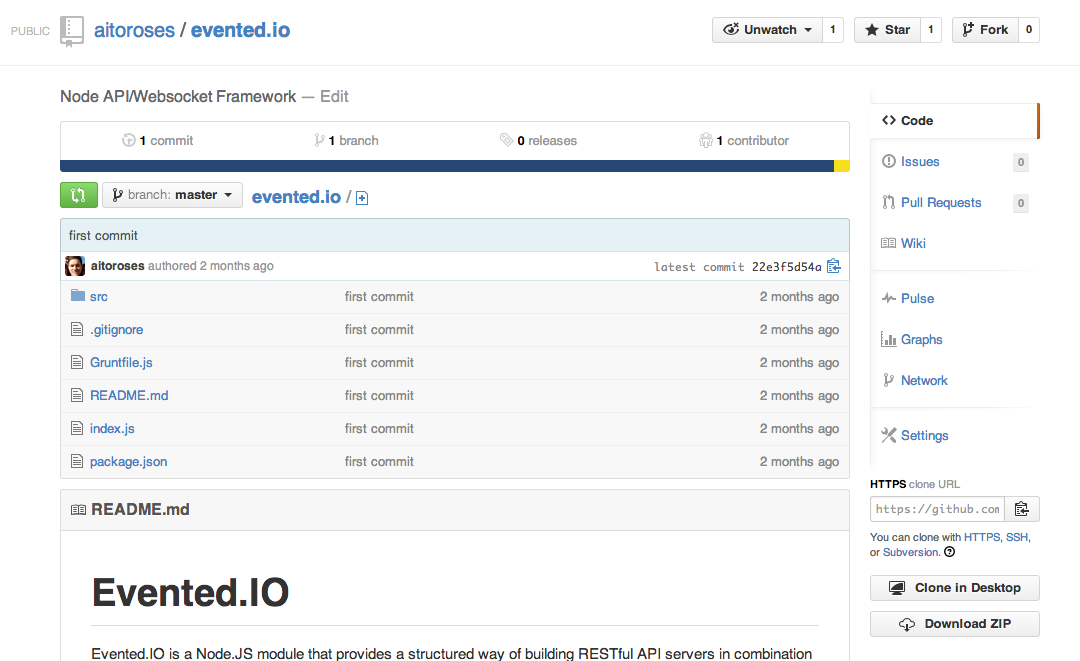View the 1 branch list
Image resolution: width=1080 pixels, height=661 pixels.
click(x=346, y=140)
